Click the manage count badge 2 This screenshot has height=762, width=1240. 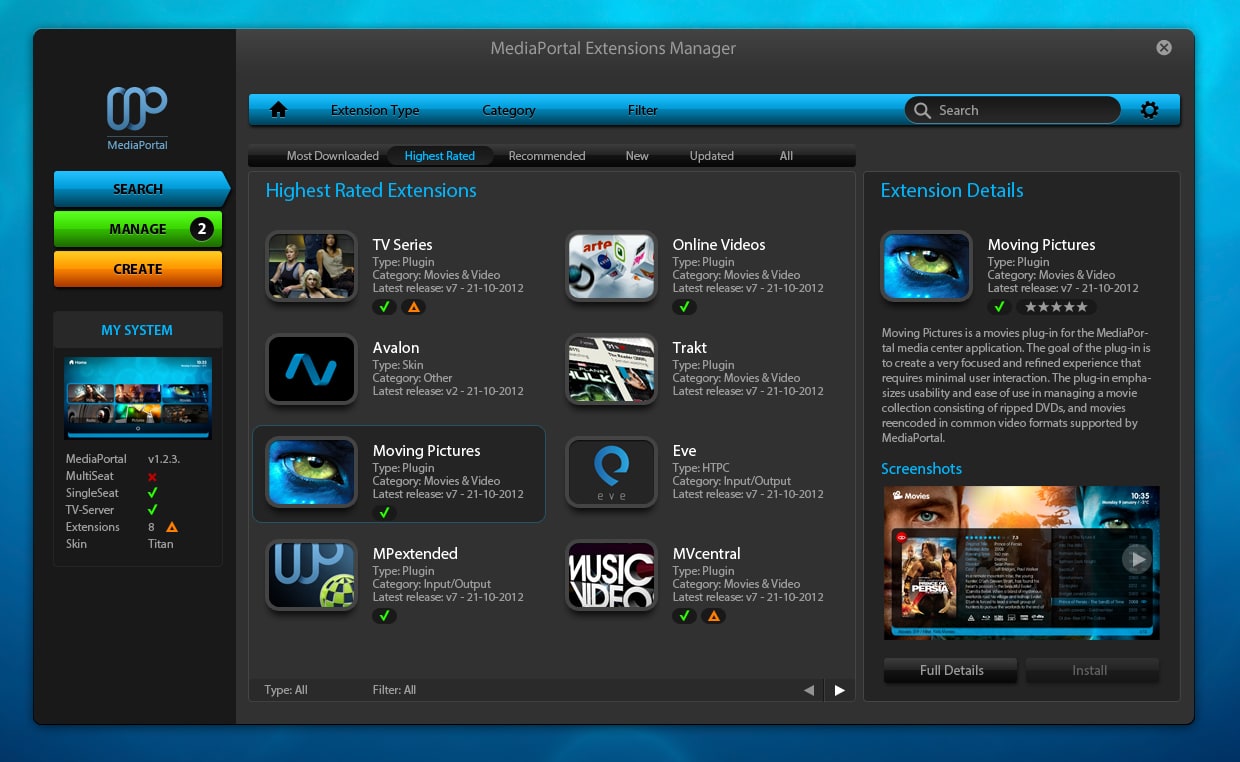[201, 229]
